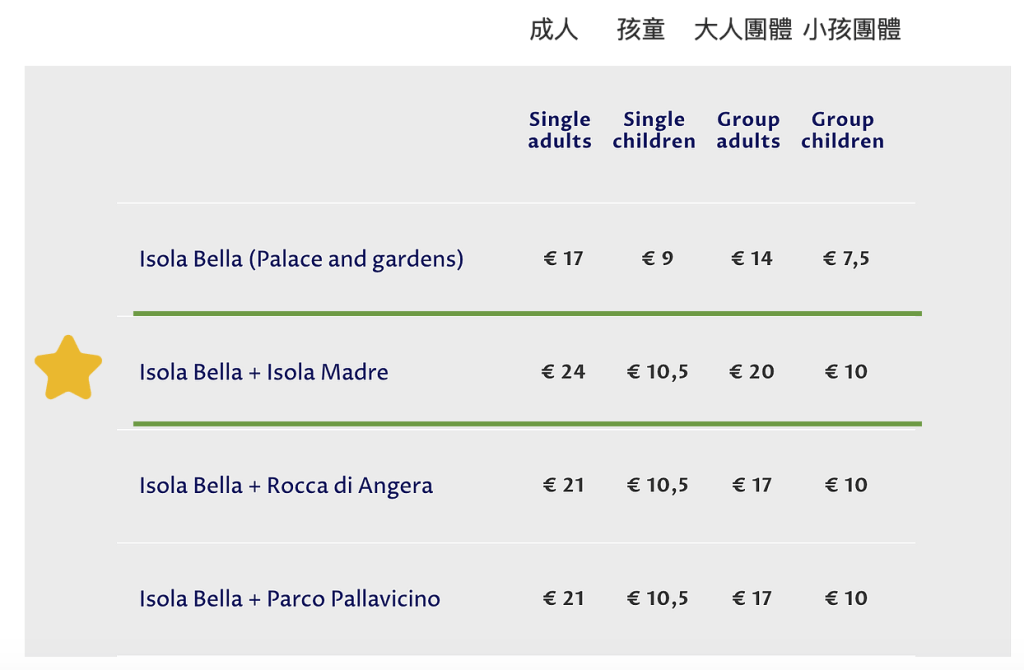Select the Group children column header
Image resolution: width=1024 pixels, height=670 pixels.
(842, 130)
